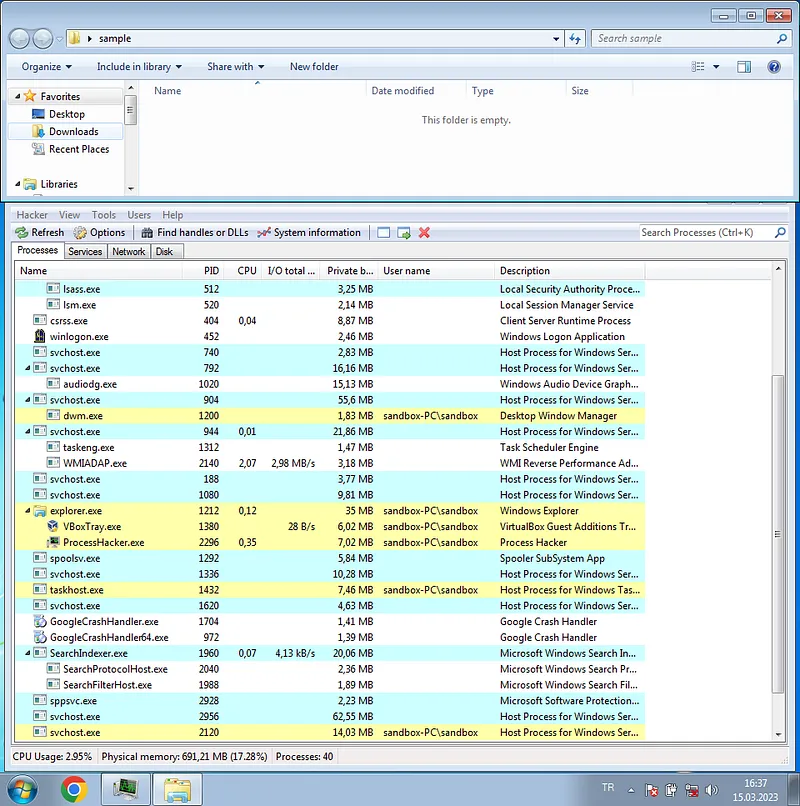Open Help icon in Explorer window

point(773,67)
